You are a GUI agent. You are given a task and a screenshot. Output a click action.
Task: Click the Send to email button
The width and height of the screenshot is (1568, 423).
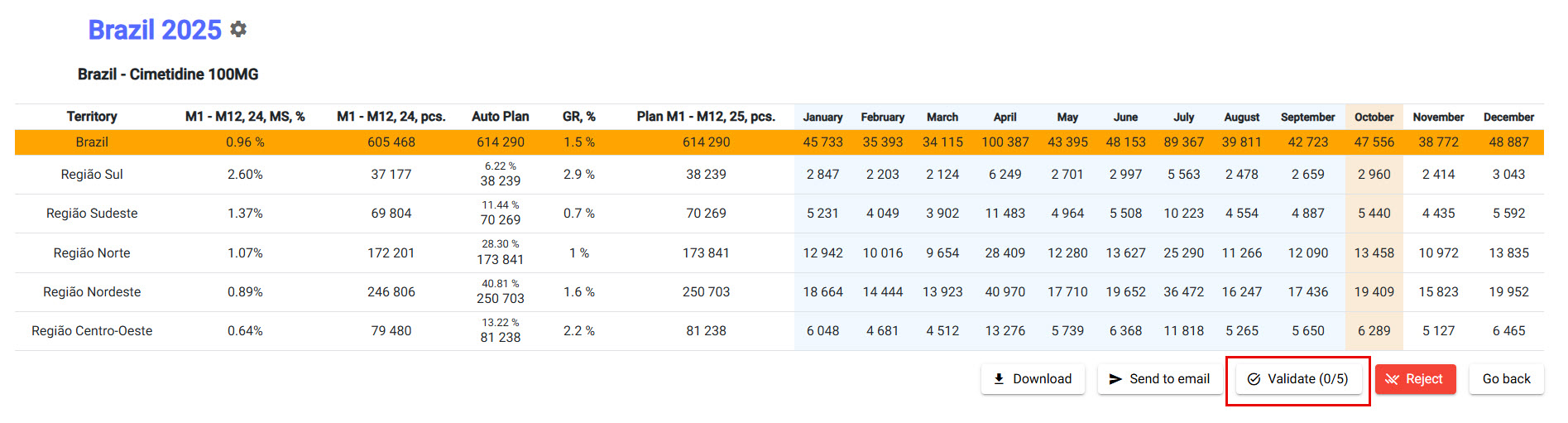tap(1159, 378)
